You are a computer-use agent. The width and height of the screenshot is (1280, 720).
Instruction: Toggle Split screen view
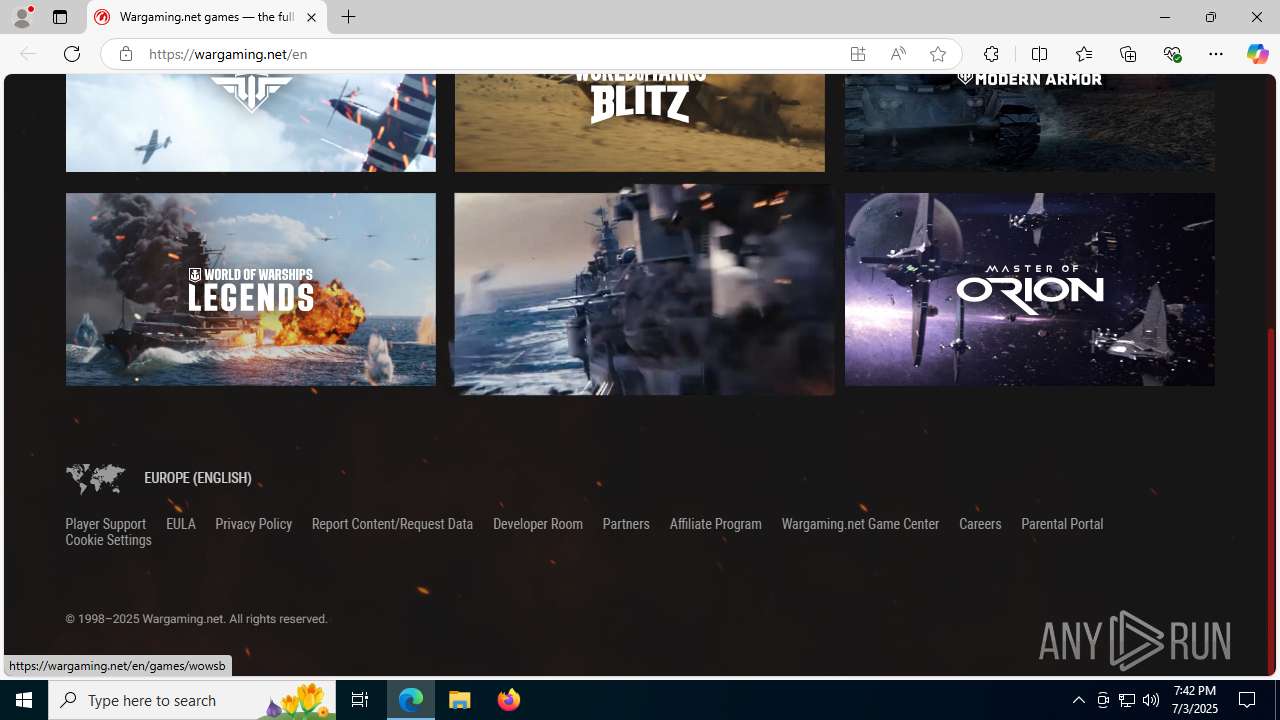click(x=1039, y=54)
